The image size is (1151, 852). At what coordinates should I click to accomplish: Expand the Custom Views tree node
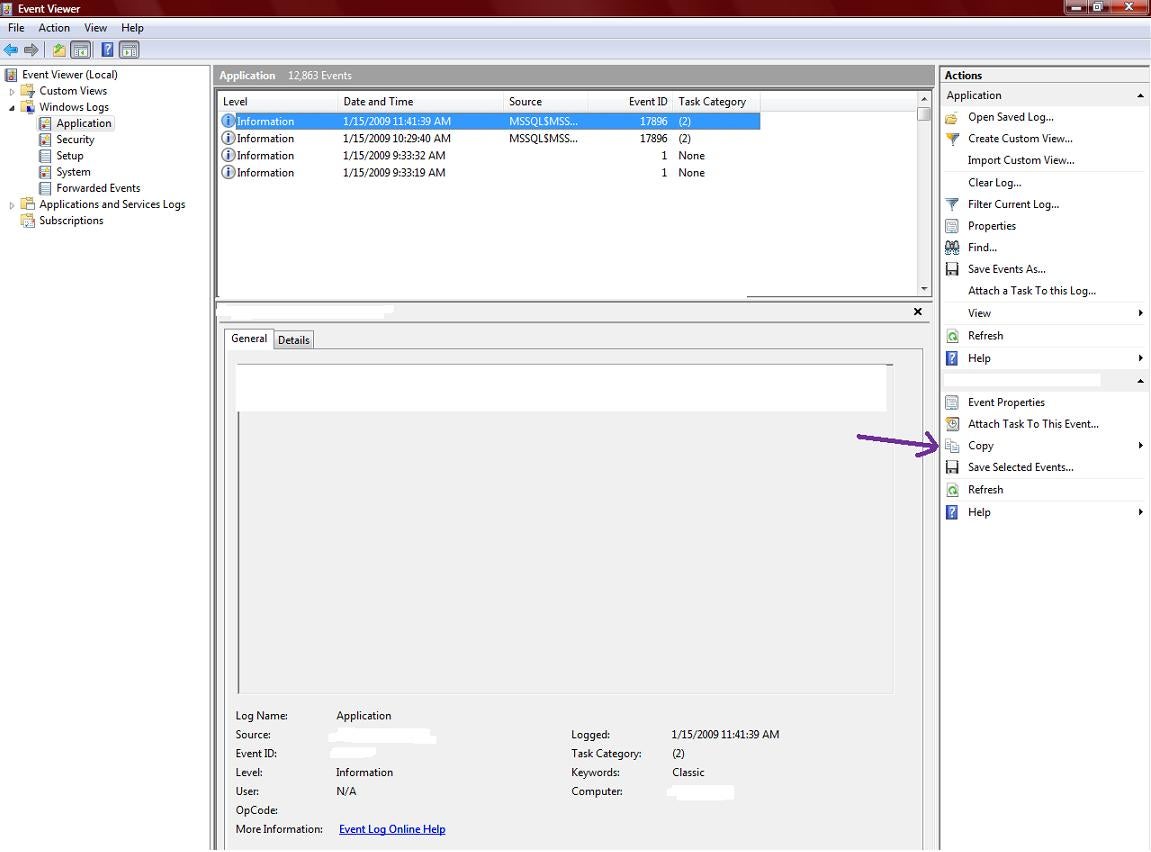(x=12, y=92)
